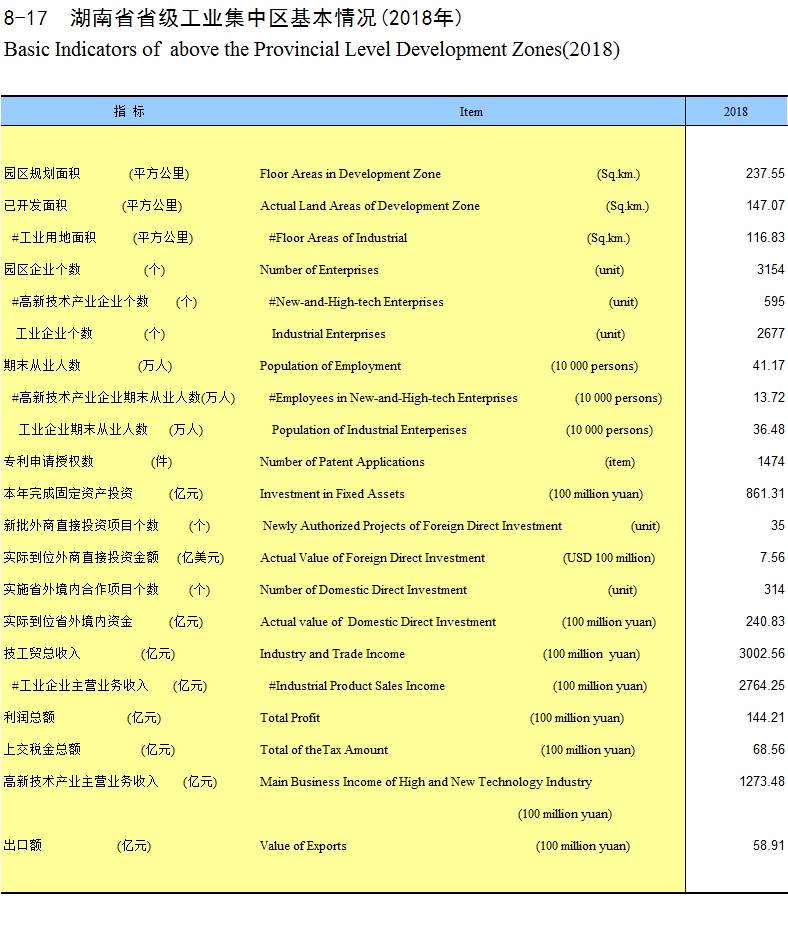788x926 pixels.
Task: Select the value 2677
Action: (x=771, y=334)
